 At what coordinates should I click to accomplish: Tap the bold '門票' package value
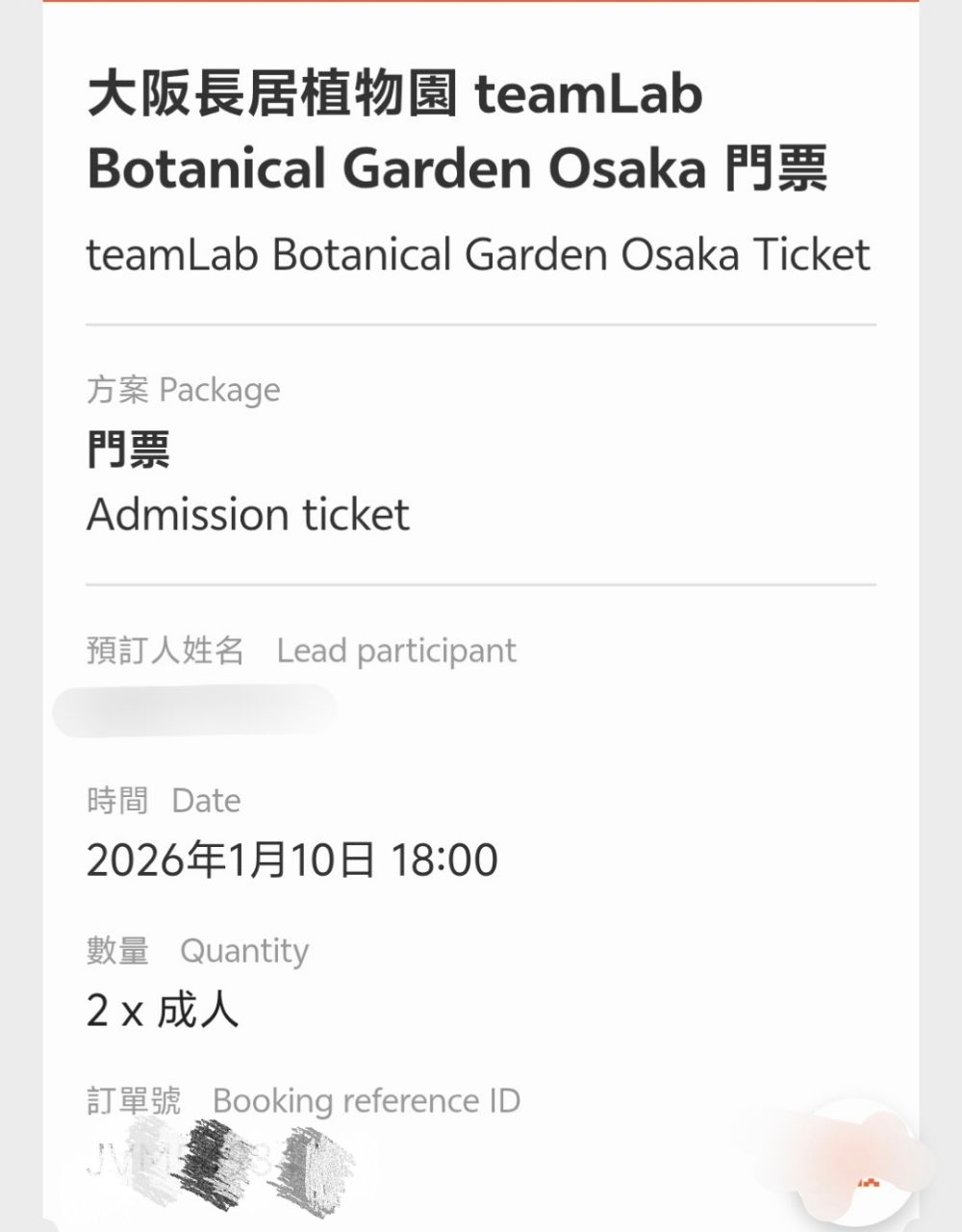[128, 449]
